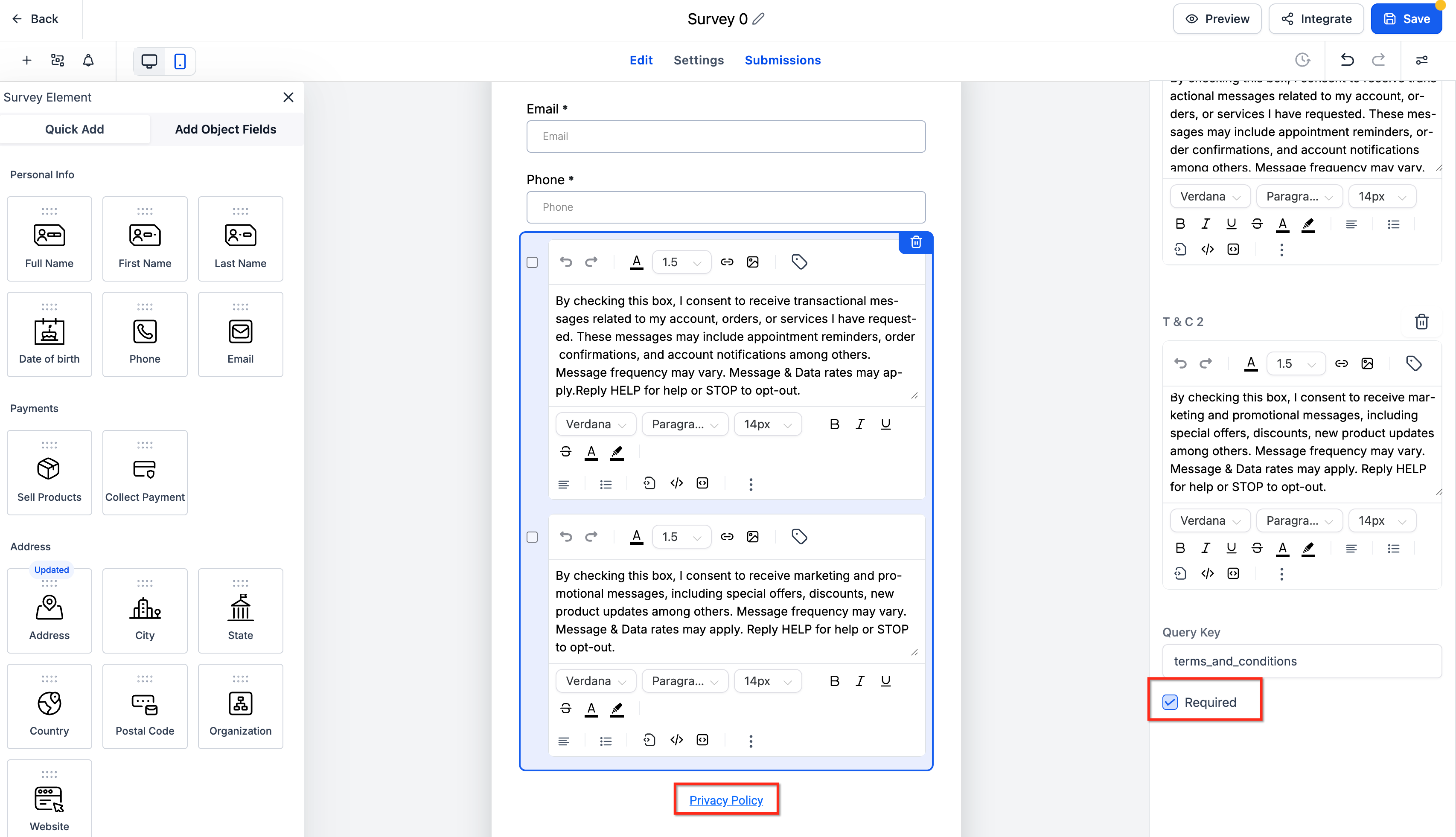Tick the transactional messages consent checkbox

[x=533, y=263]
